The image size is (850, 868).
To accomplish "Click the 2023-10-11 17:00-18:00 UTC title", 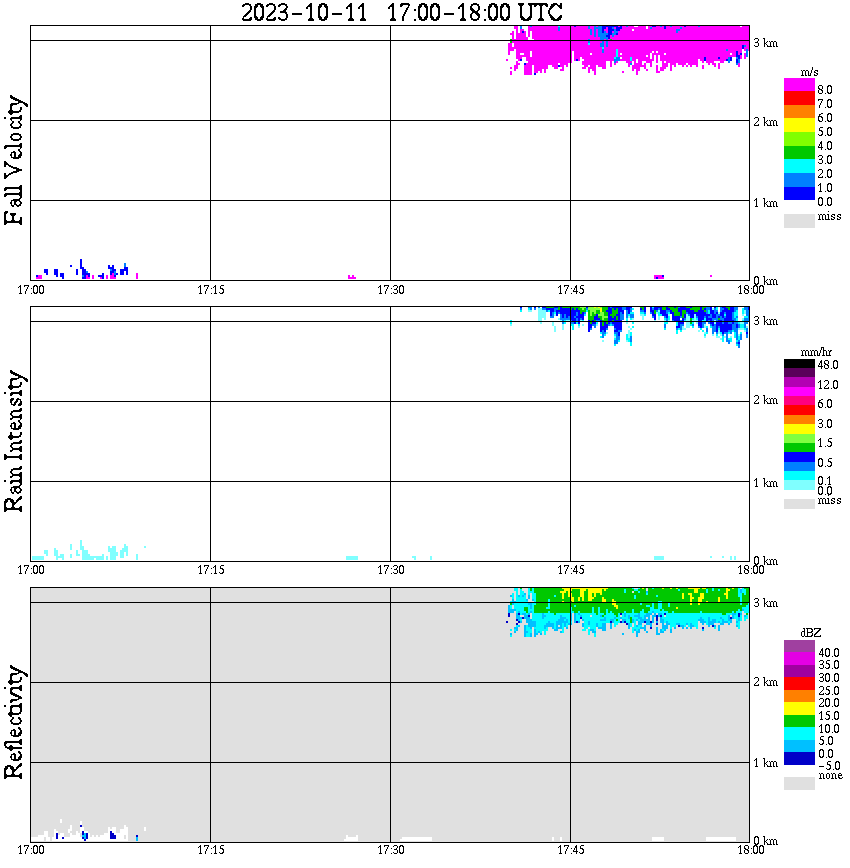I will (x=401, y=12).
